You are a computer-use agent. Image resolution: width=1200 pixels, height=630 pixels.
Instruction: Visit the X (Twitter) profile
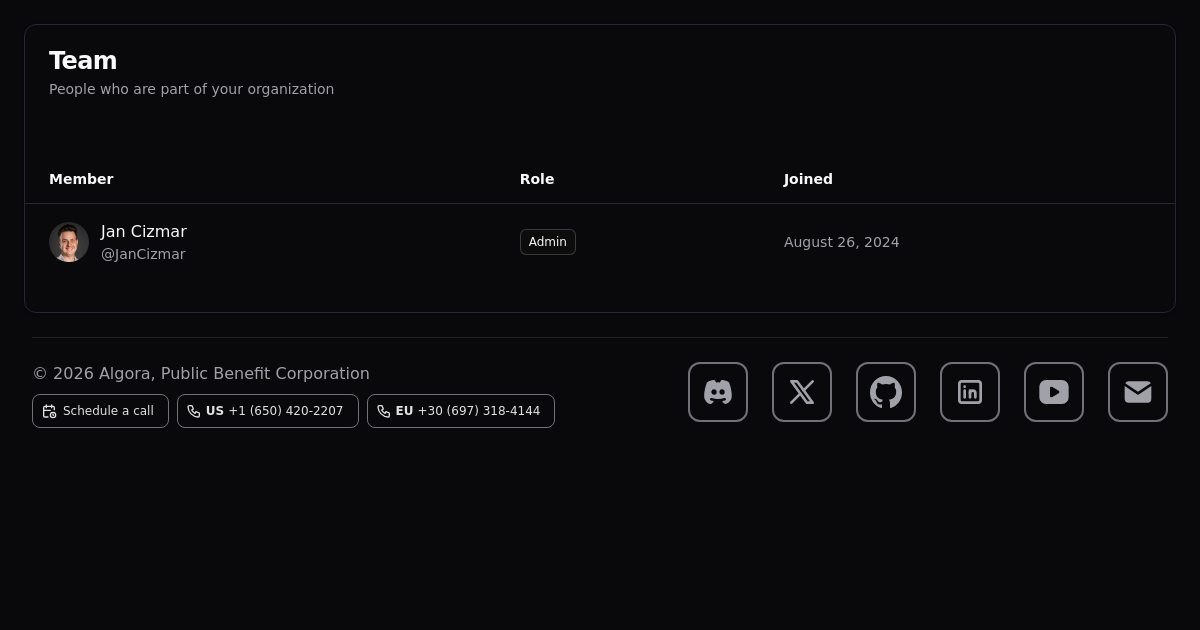pyautogui.click(x=802, y=392)
